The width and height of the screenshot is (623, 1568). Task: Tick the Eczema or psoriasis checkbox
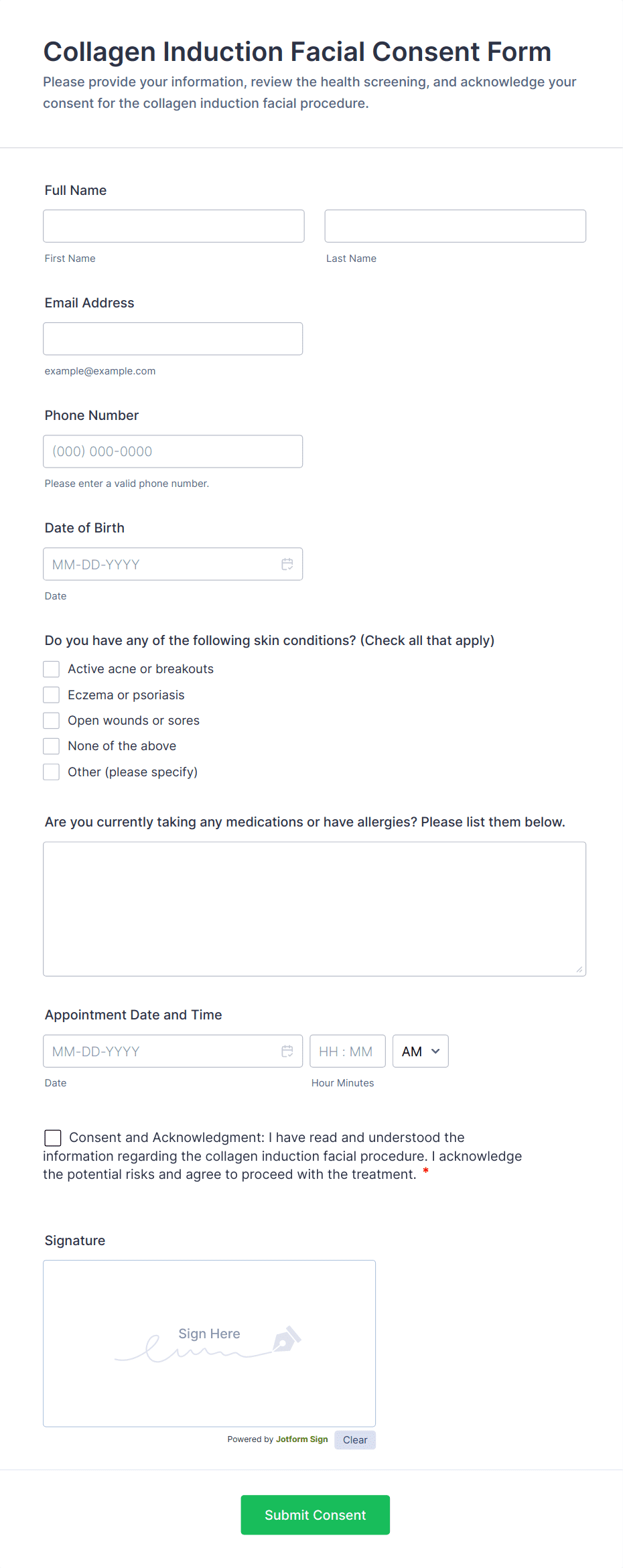[52, 695]
